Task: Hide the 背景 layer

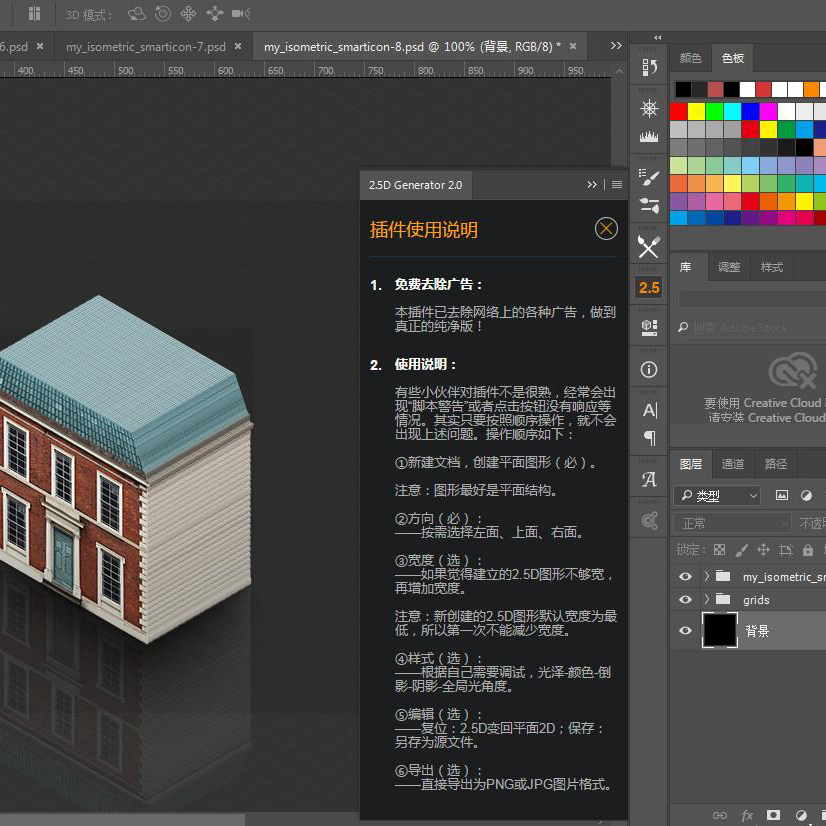Action: 685,631
